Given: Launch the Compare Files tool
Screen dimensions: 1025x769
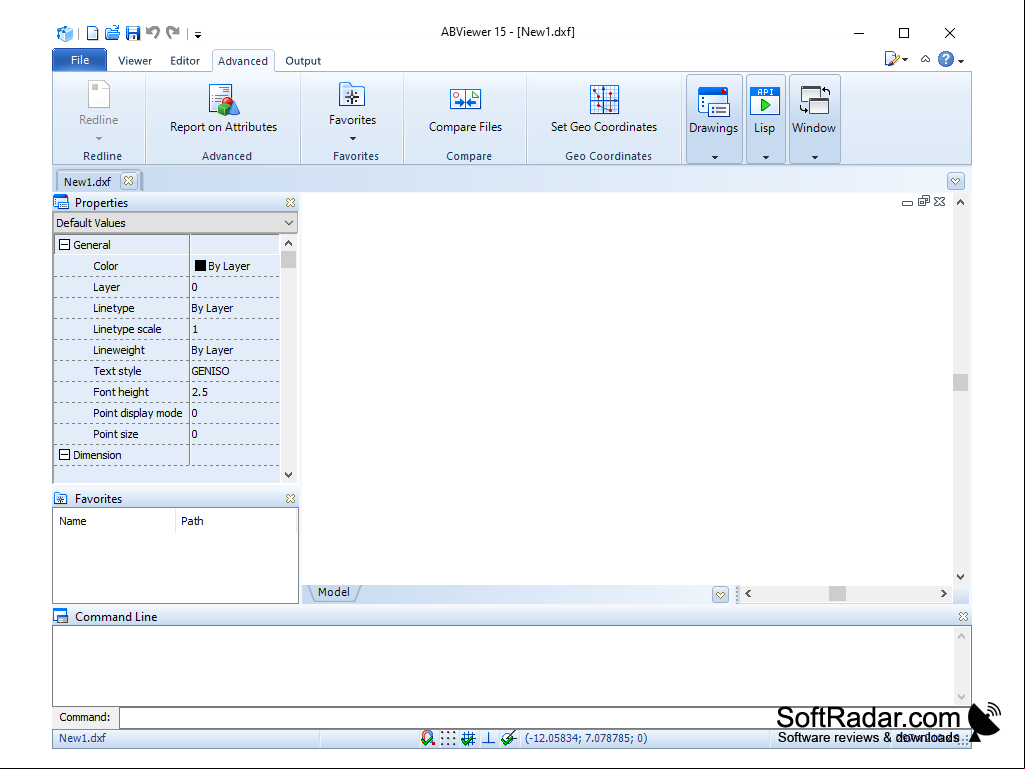Looking at the screenshot, I should (x=465, y=109).
